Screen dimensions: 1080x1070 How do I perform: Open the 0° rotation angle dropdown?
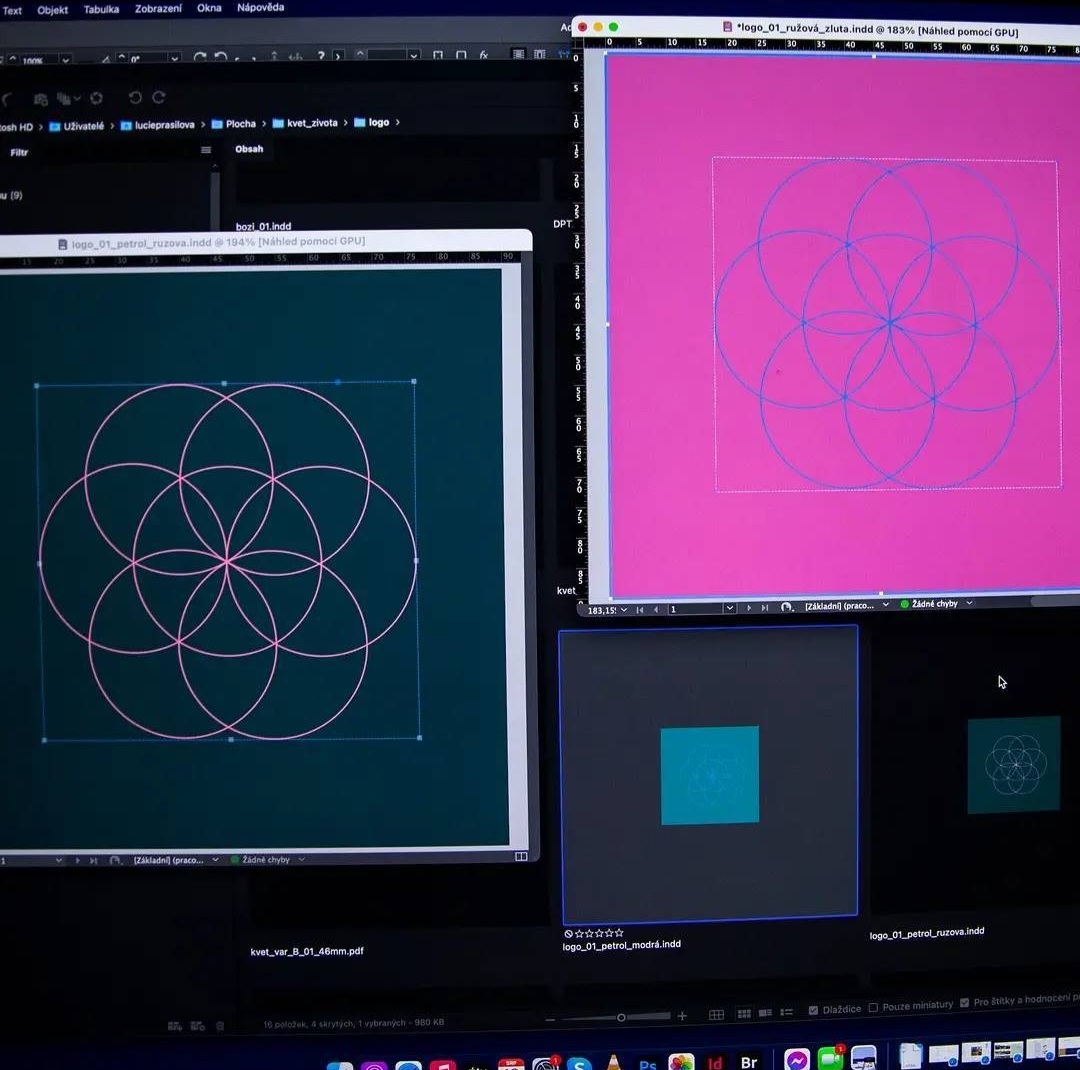coord(174,59)
